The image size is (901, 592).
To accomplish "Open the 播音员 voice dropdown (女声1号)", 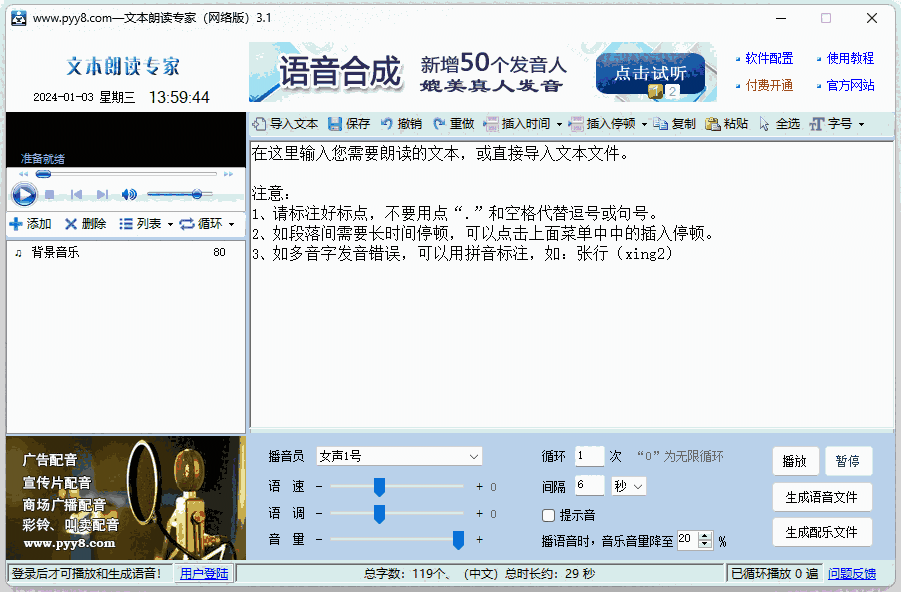I will click(399, 456).
